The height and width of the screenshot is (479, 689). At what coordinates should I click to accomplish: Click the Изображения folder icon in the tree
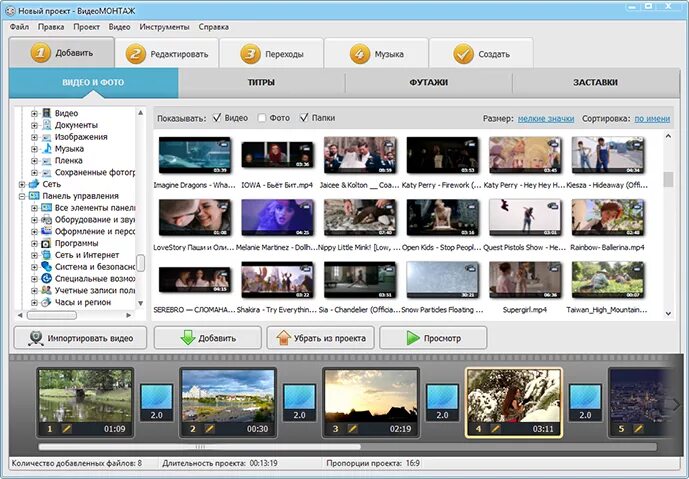[46, 137]
